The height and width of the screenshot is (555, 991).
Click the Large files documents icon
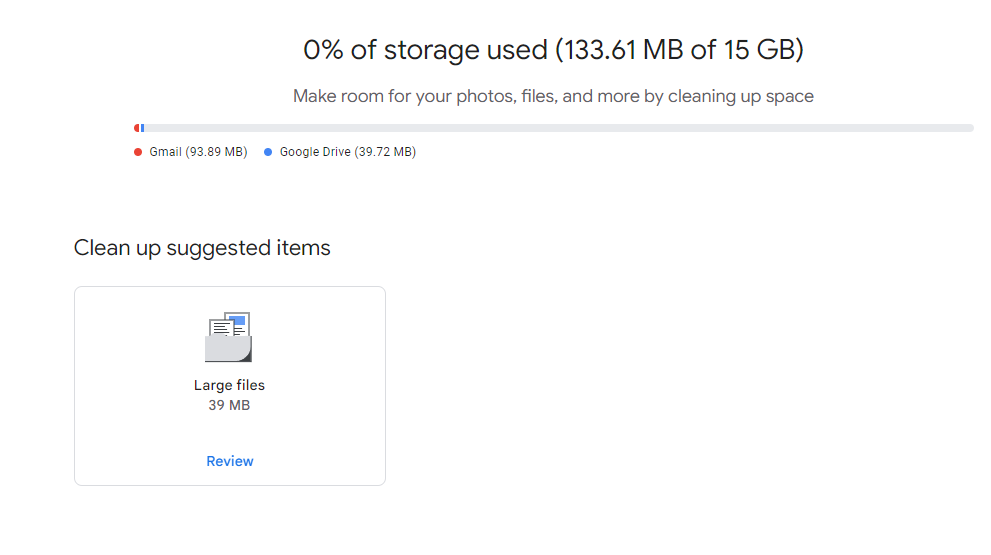229,337
